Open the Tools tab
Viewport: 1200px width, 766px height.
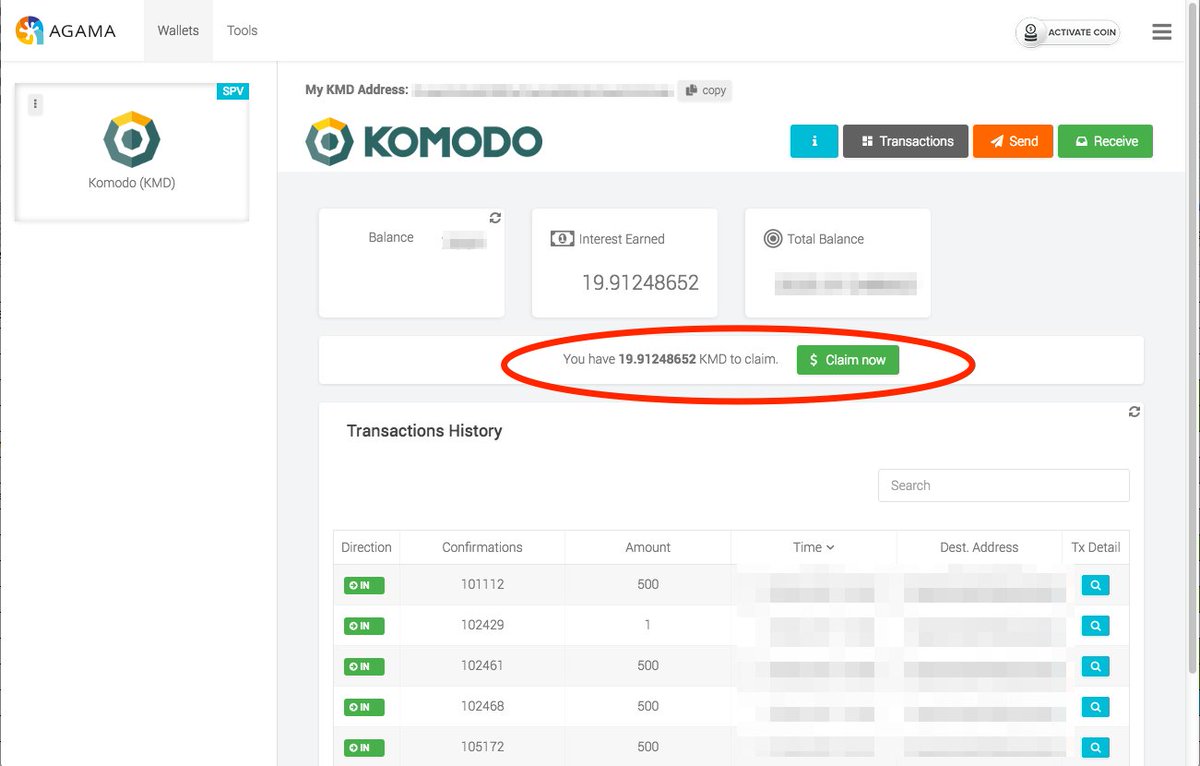click(x=242, y=31)
